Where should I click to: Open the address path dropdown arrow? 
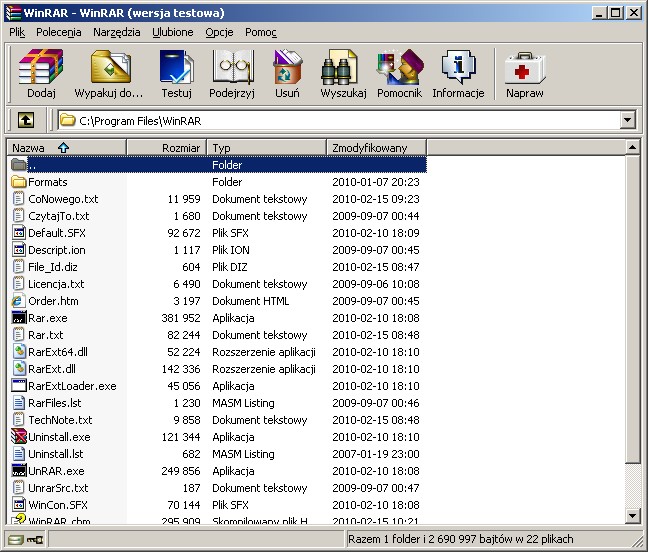pos(627,121)
